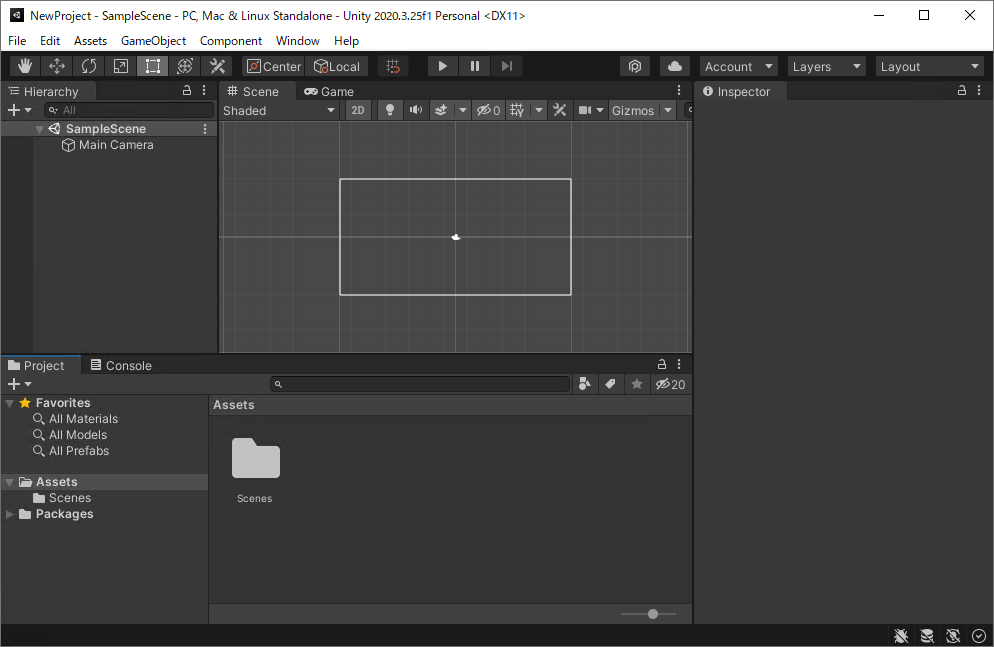994x647 pixels.
Task: Toggle Local handle rotation
Action: pos(337,66)
